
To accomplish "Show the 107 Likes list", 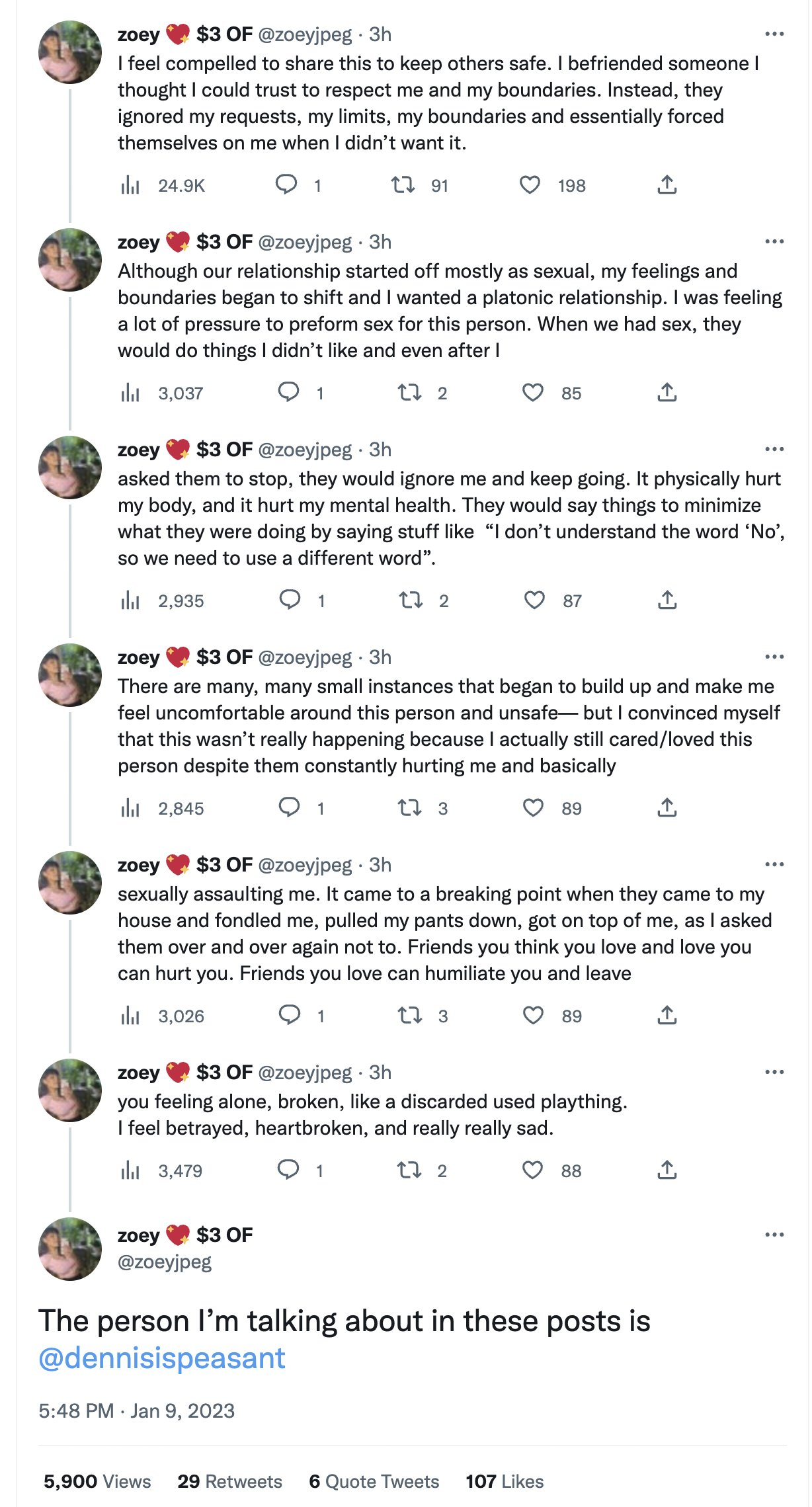I will [505, 1482].
